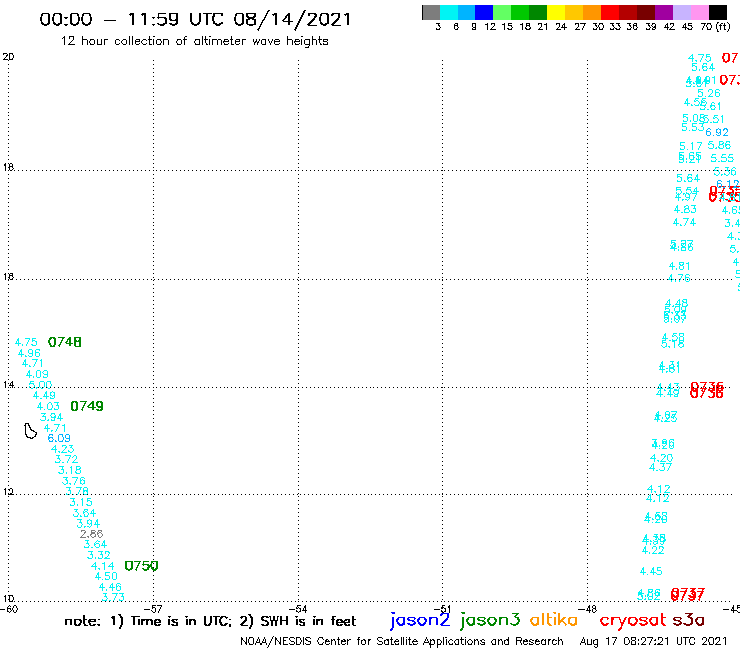The image size is (740, 650).
Task: Click the wave height value '3.72'
Action: coord(66,459)
